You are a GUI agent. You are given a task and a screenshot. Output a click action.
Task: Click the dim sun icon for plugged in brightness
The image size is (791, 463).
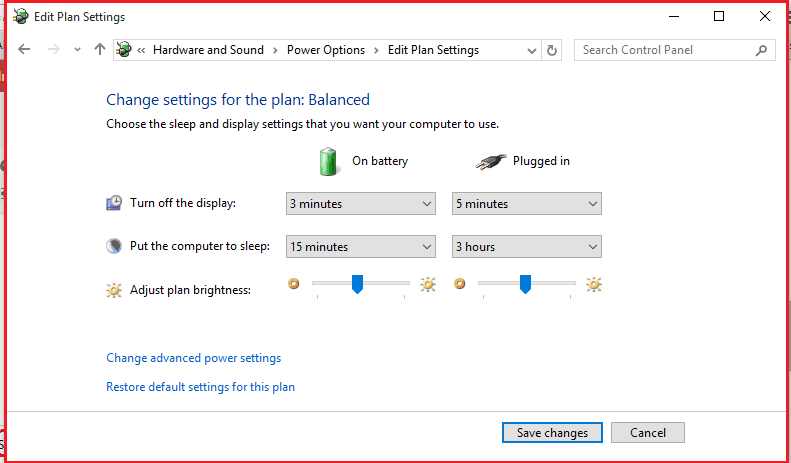click(x=459, y=284)
